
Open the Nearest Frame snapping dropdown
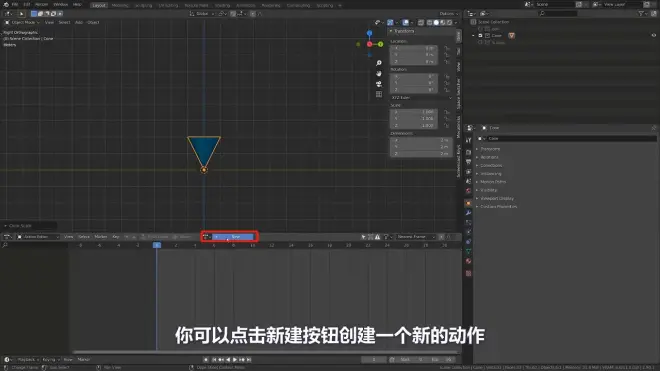[x=416, y=237]
